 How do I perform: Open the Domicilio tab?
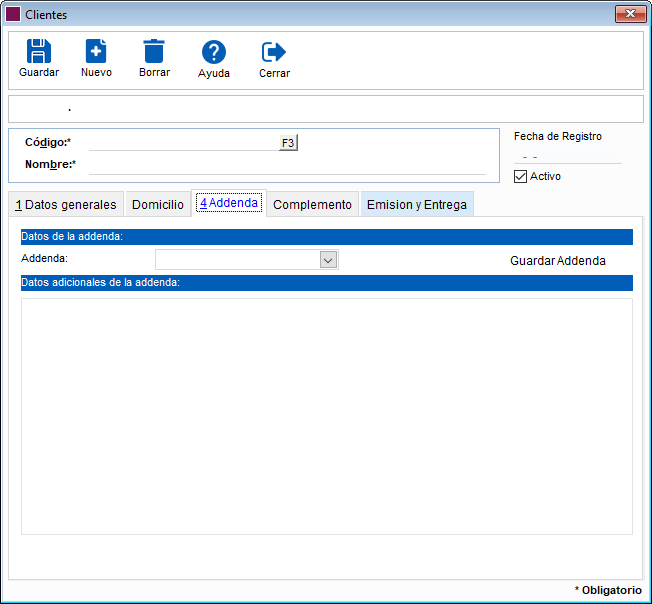[x=158, y=205]
